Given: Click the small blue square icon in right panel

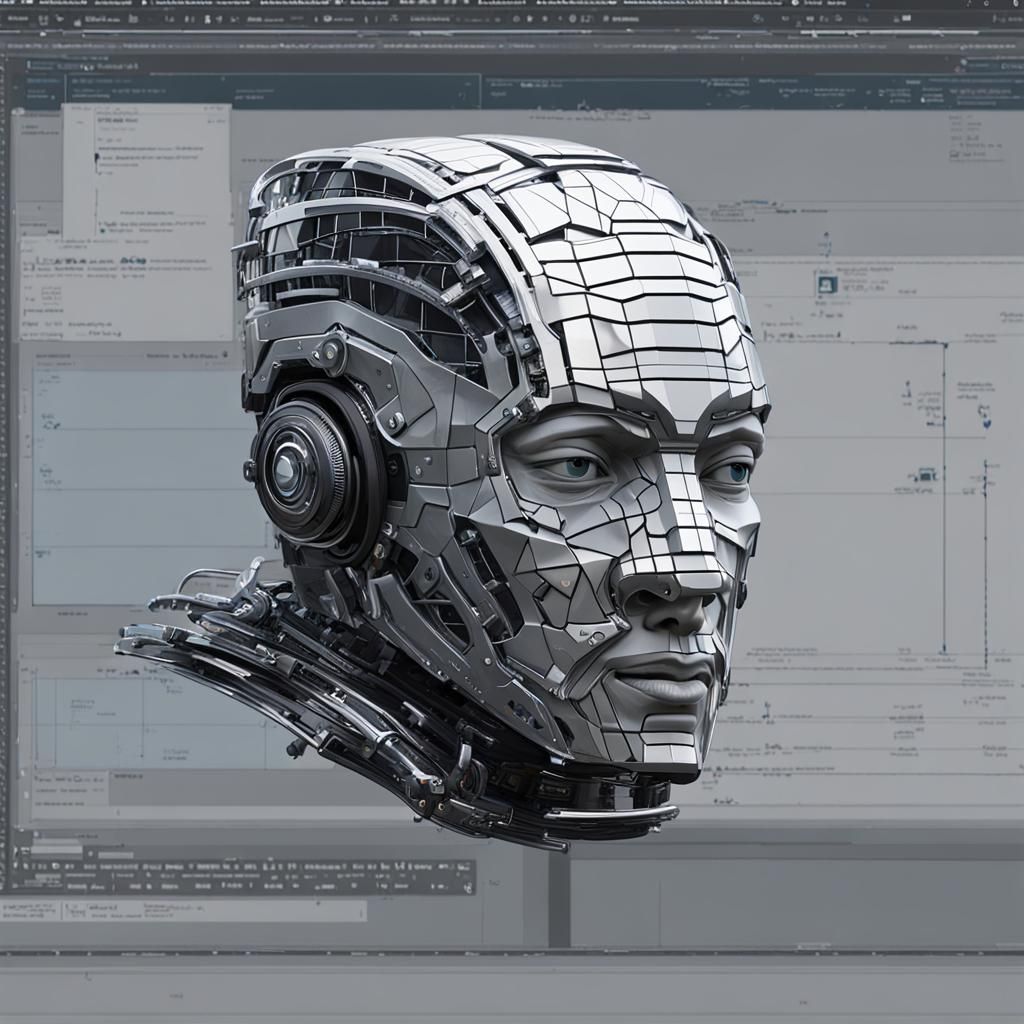Looking at the screenshot, I should point(827,285).
